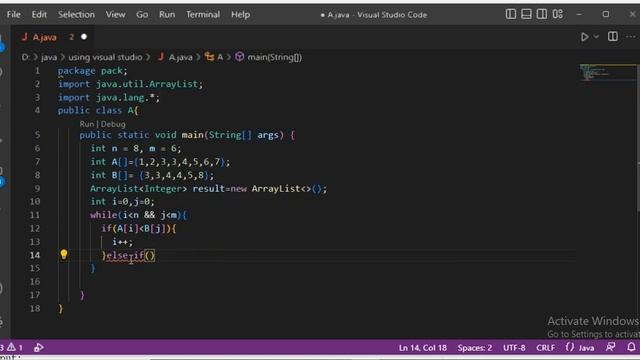Click the class icon in breadcrumb
The height and width of the screenshot is (360, 640).
(x=209, y=57)
